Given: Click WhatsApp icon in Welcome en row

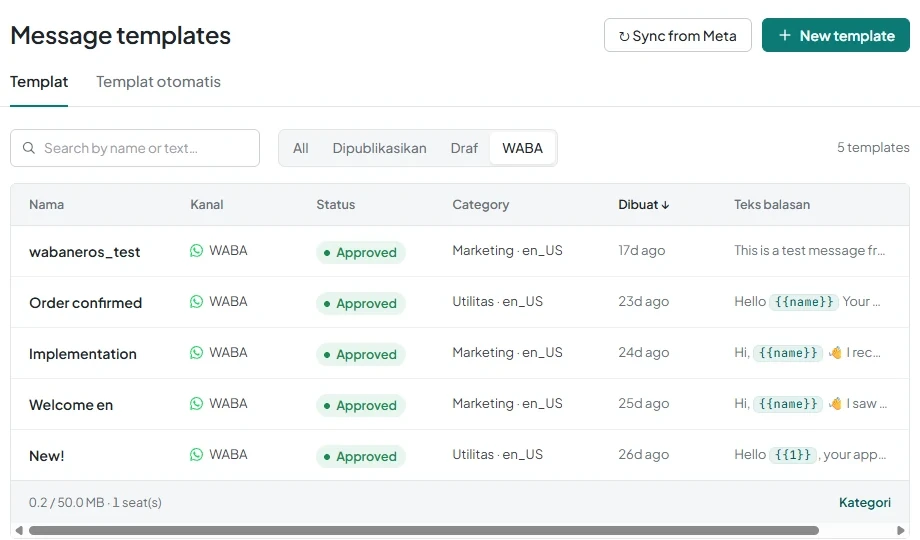Looking at the screenshot, I should click(x=196, y=404).
